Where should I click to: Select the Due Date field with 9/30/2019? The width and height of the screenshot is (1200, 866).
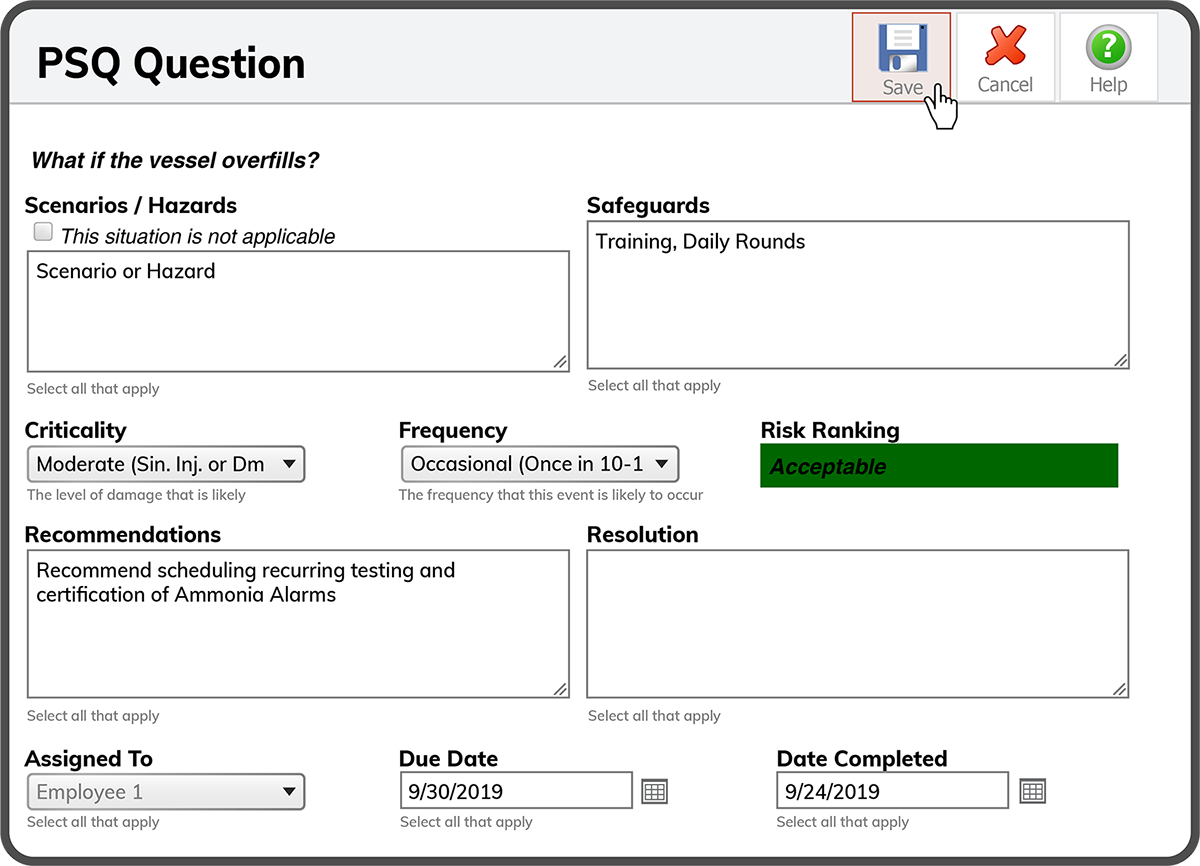[x=516, y=791]
